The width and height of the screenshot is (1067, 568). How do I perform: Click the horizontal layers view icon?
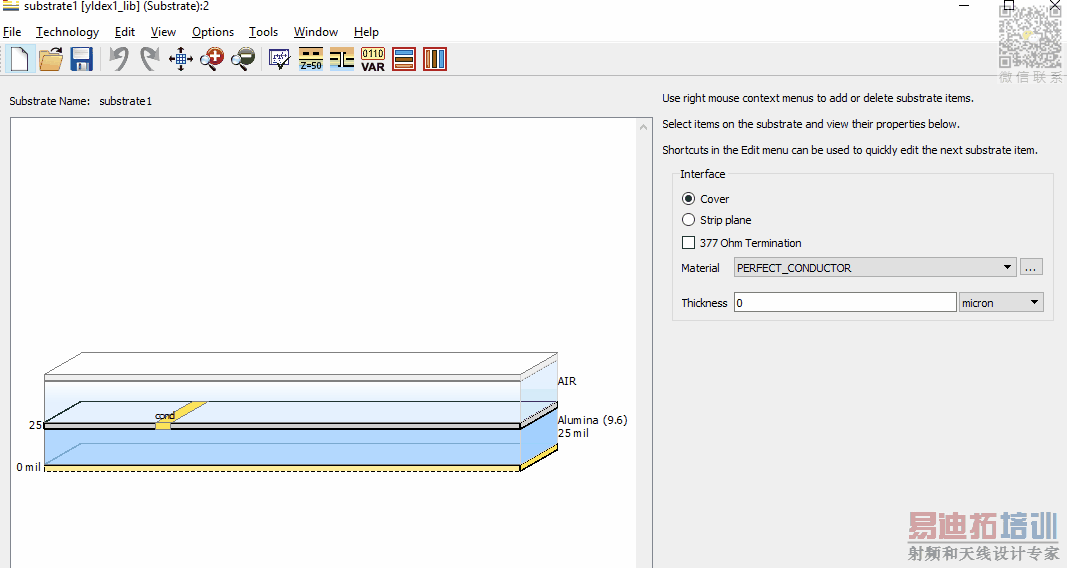tap(404, 59)
